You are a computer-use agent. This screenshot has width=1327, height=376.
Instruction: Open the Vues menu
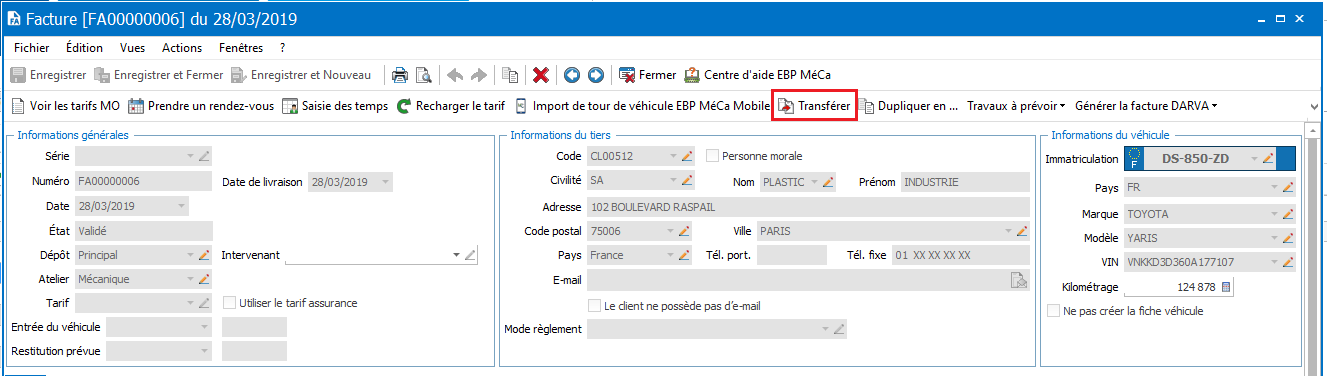click(133, 47)
